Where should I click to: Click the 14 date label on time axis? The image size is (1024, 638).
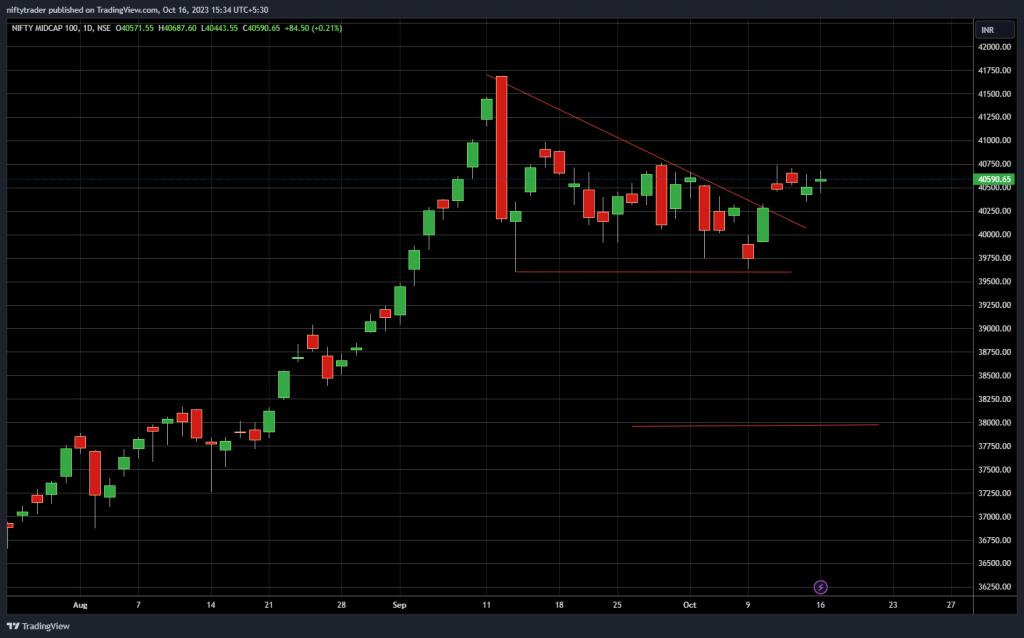point(211,605)
